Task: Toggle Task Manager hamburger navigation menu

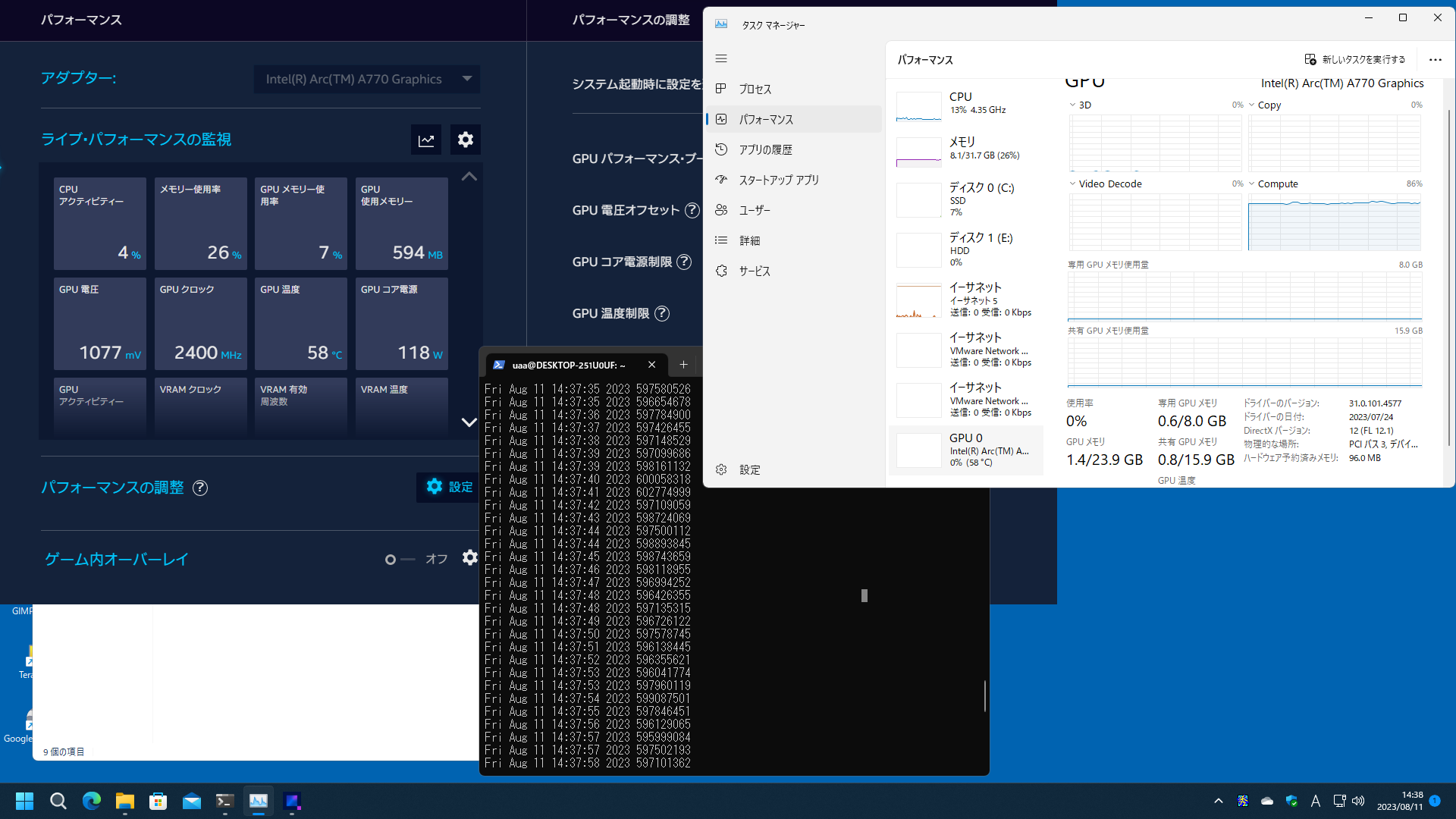Action: 721,58
